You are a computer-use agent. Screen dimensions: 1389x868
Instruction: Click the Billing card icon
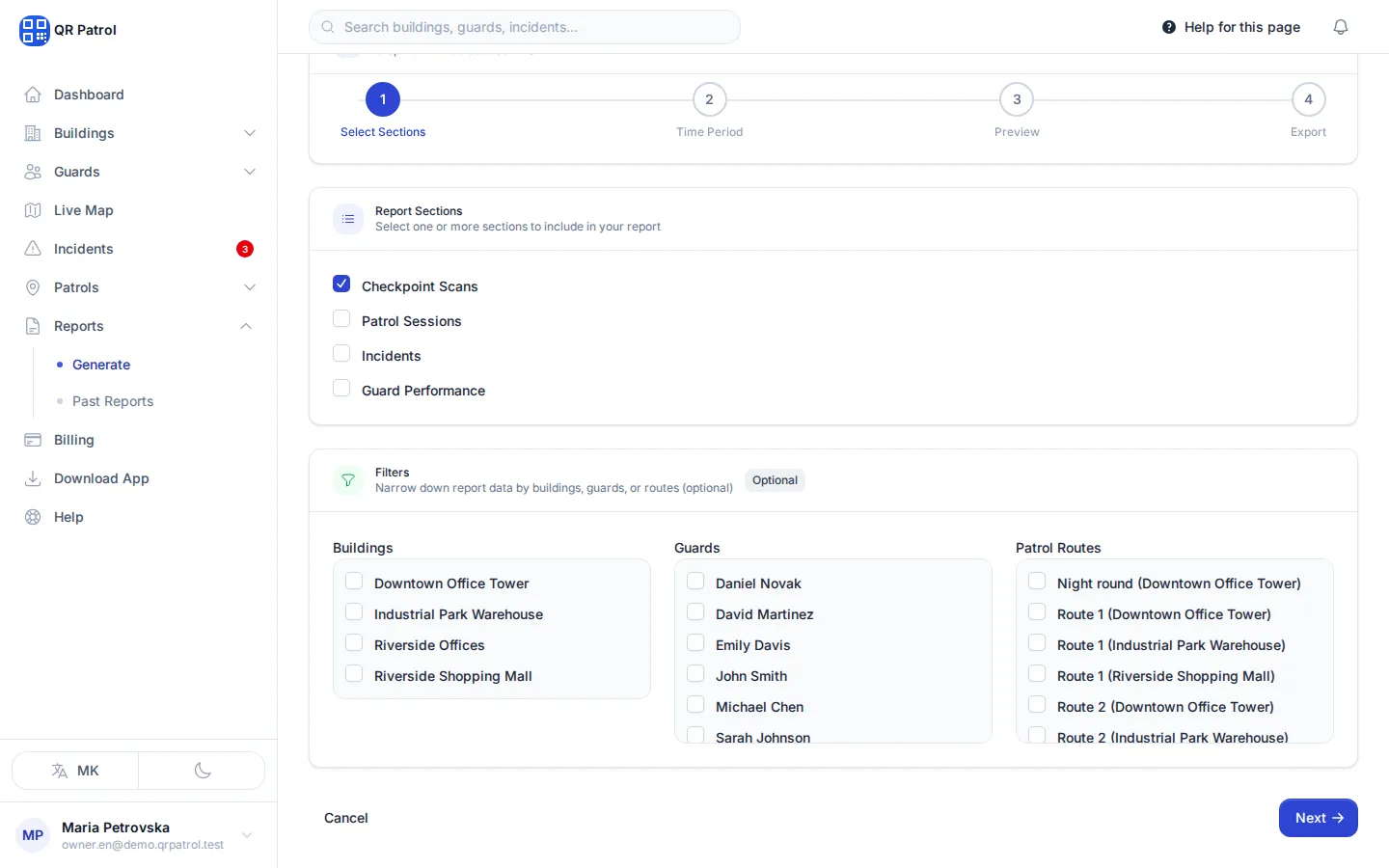[x=33, y=440]
